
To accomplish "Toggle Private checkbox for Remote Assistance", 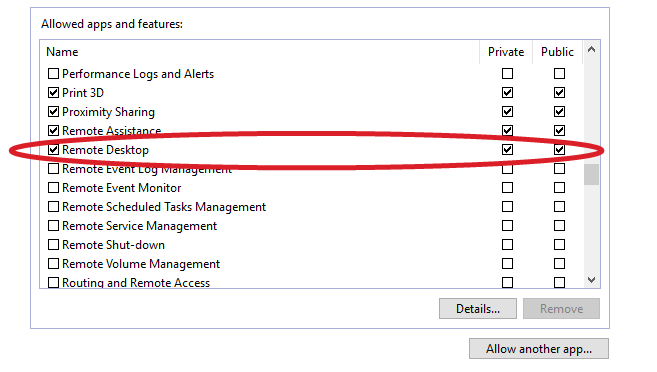I will click(x=507, y=131).
